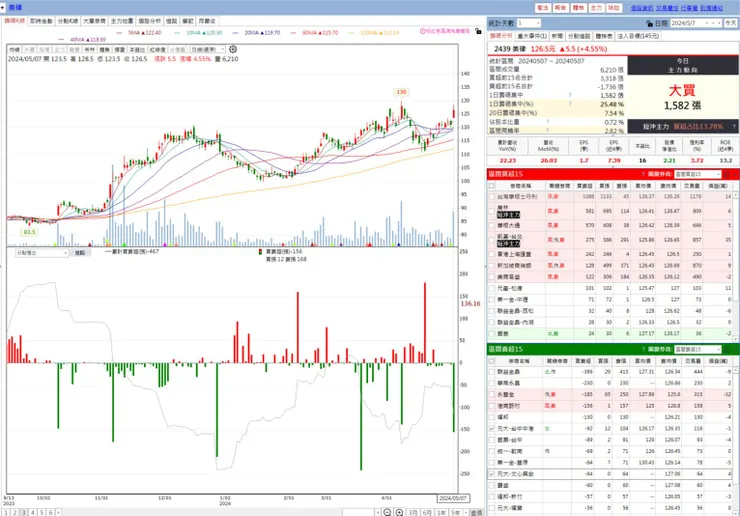Tick the select-all checkbox in the buy table header
Image resolution: width=740 pixels, height=516 pixels.
[491, 186]
